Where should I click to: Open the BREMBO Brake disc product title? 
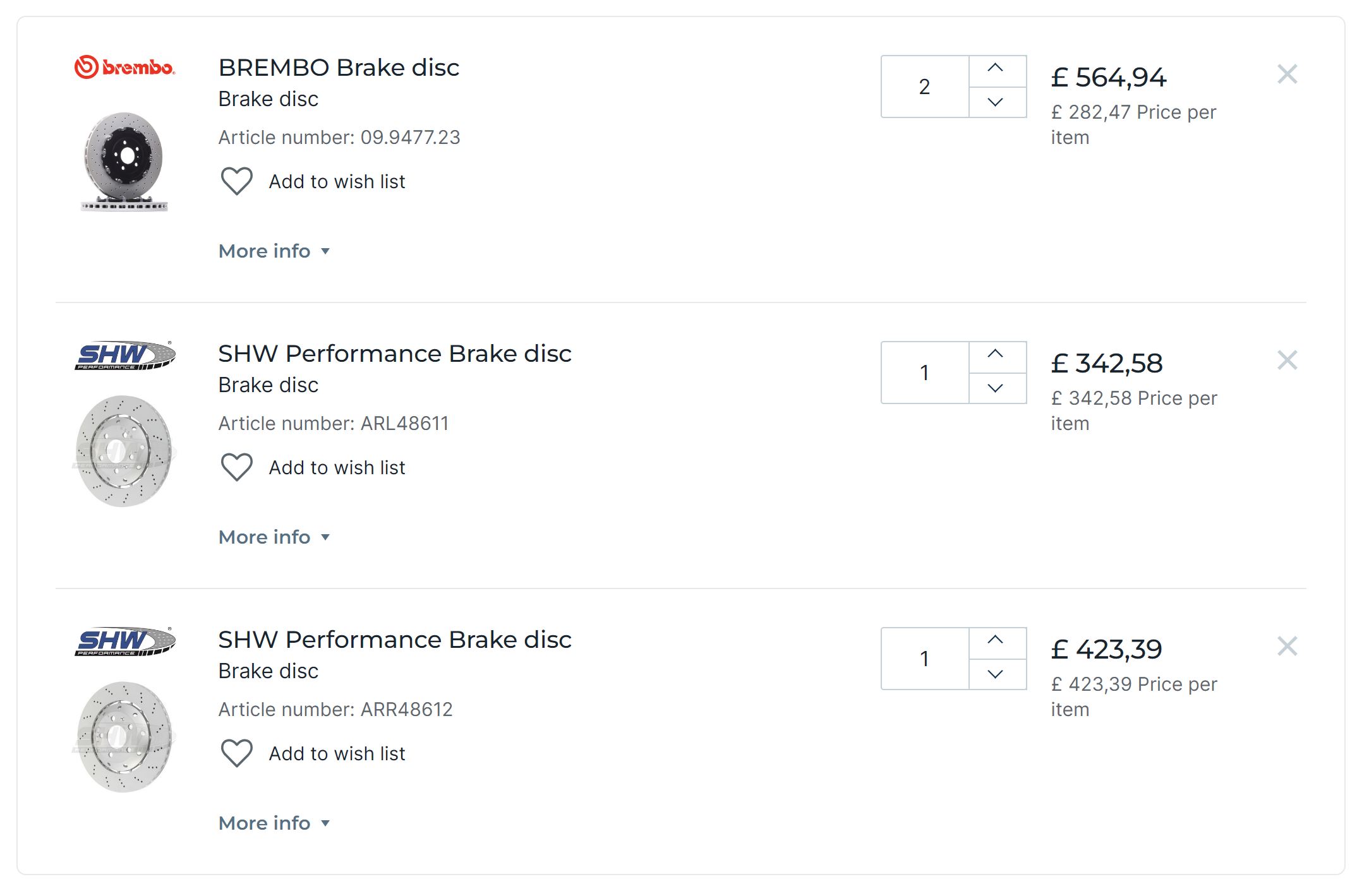coord(339,68)
